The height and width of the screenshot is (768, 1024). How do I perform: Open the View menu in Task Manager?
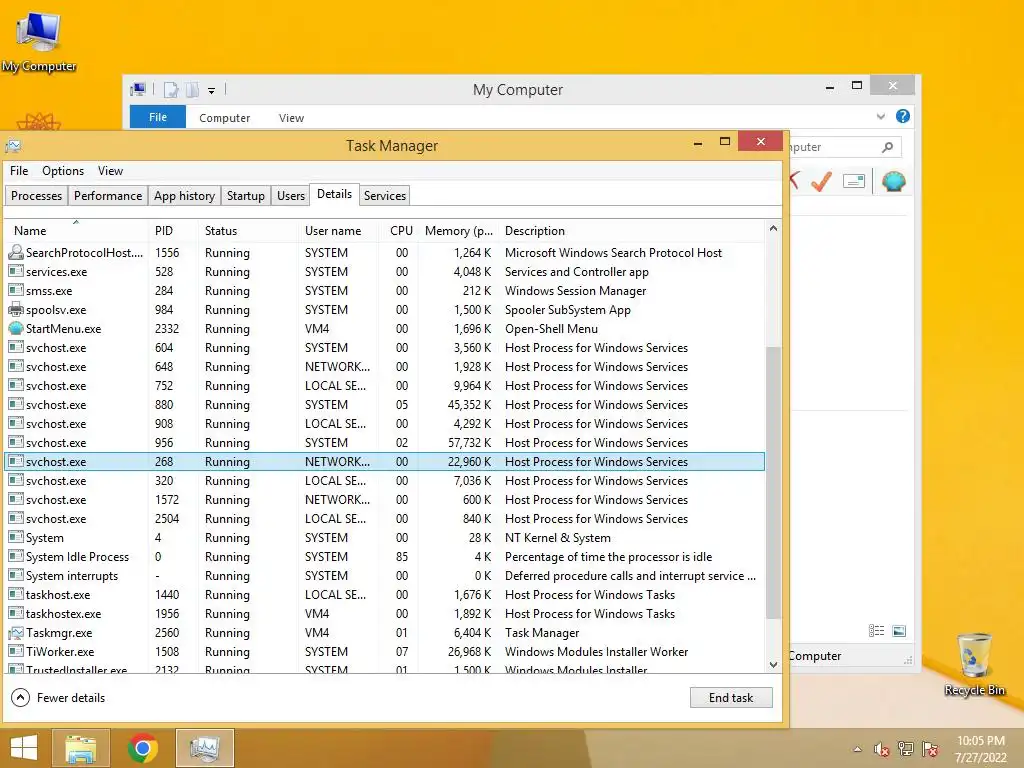click(110, 170)
